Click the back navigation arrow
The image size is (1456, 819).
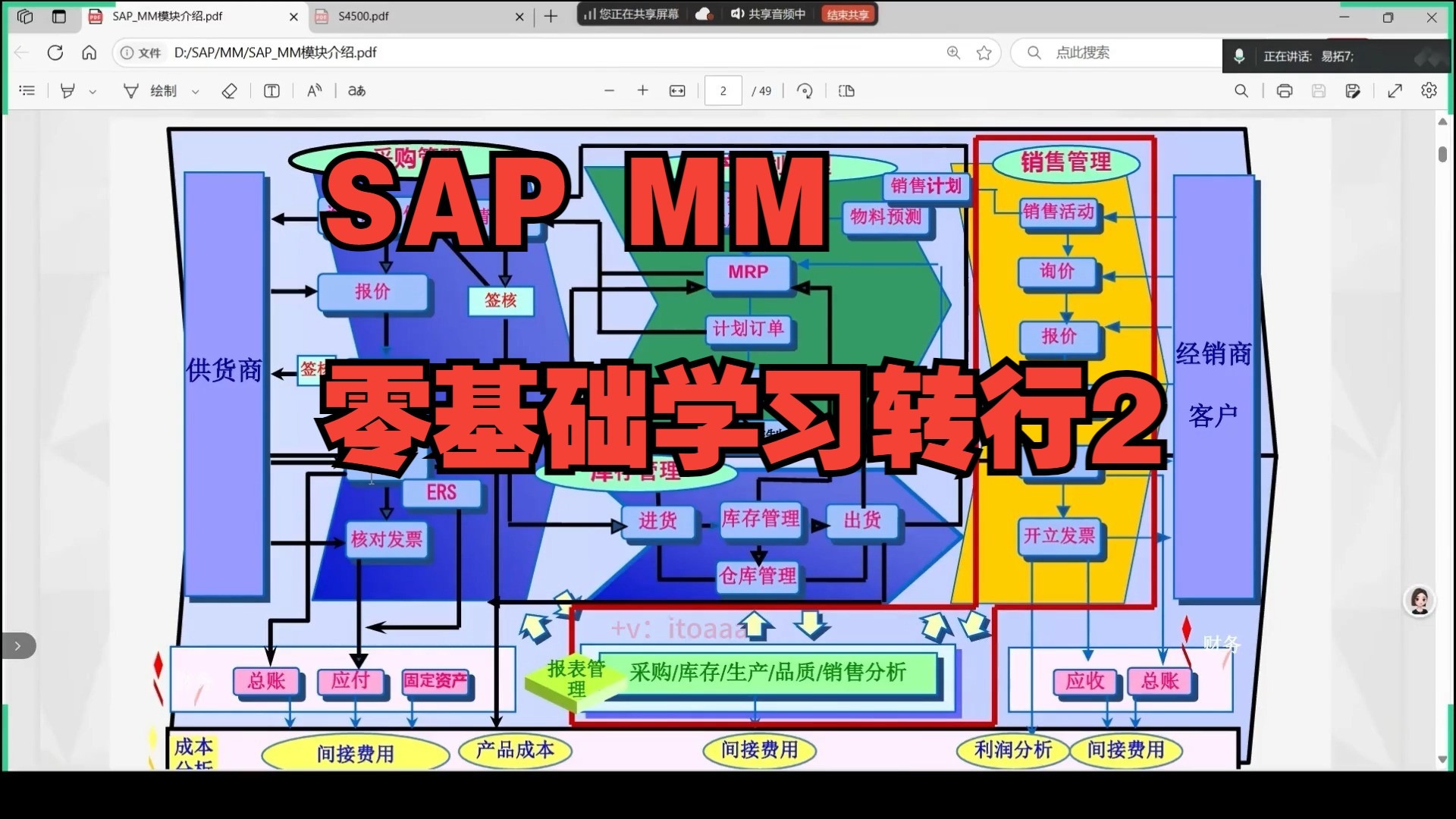[21, 52]
